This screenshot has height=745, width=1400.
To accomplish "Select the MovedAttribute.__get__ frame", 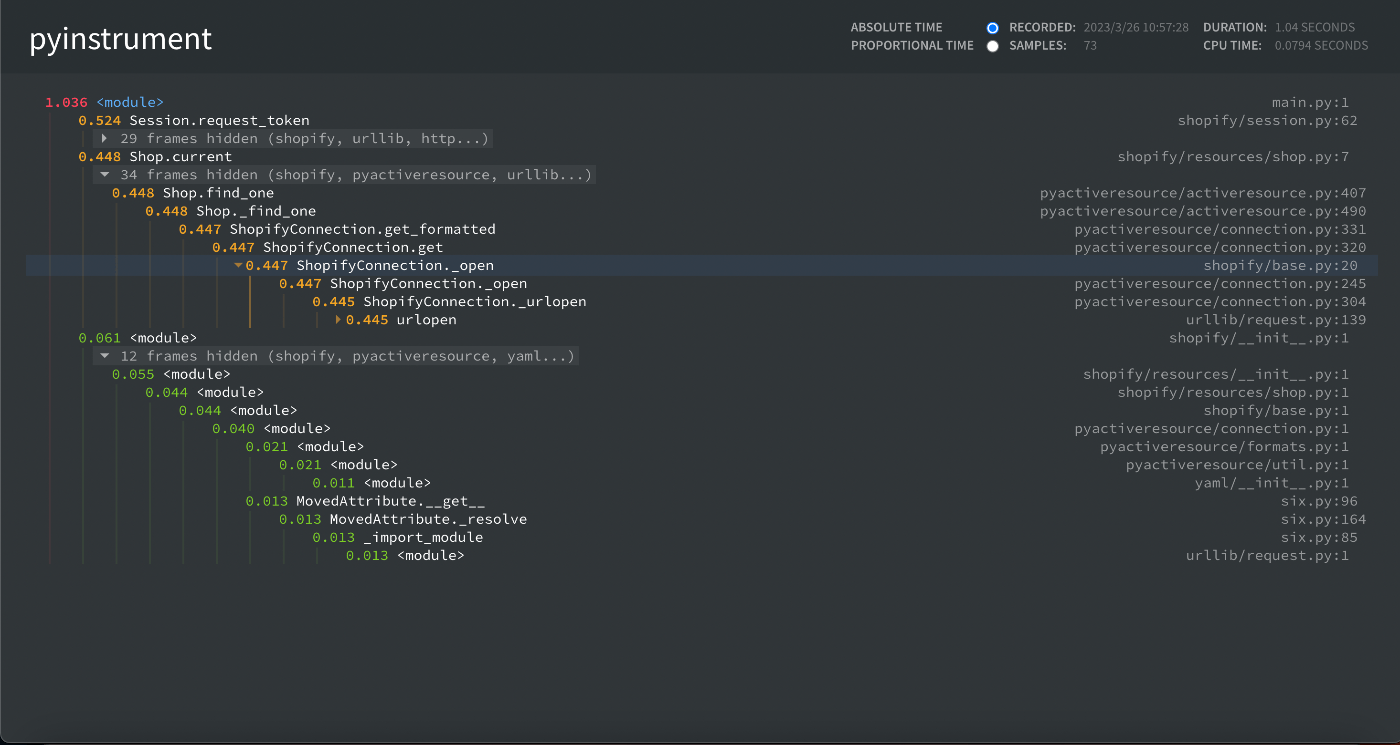I will point(390,501).
